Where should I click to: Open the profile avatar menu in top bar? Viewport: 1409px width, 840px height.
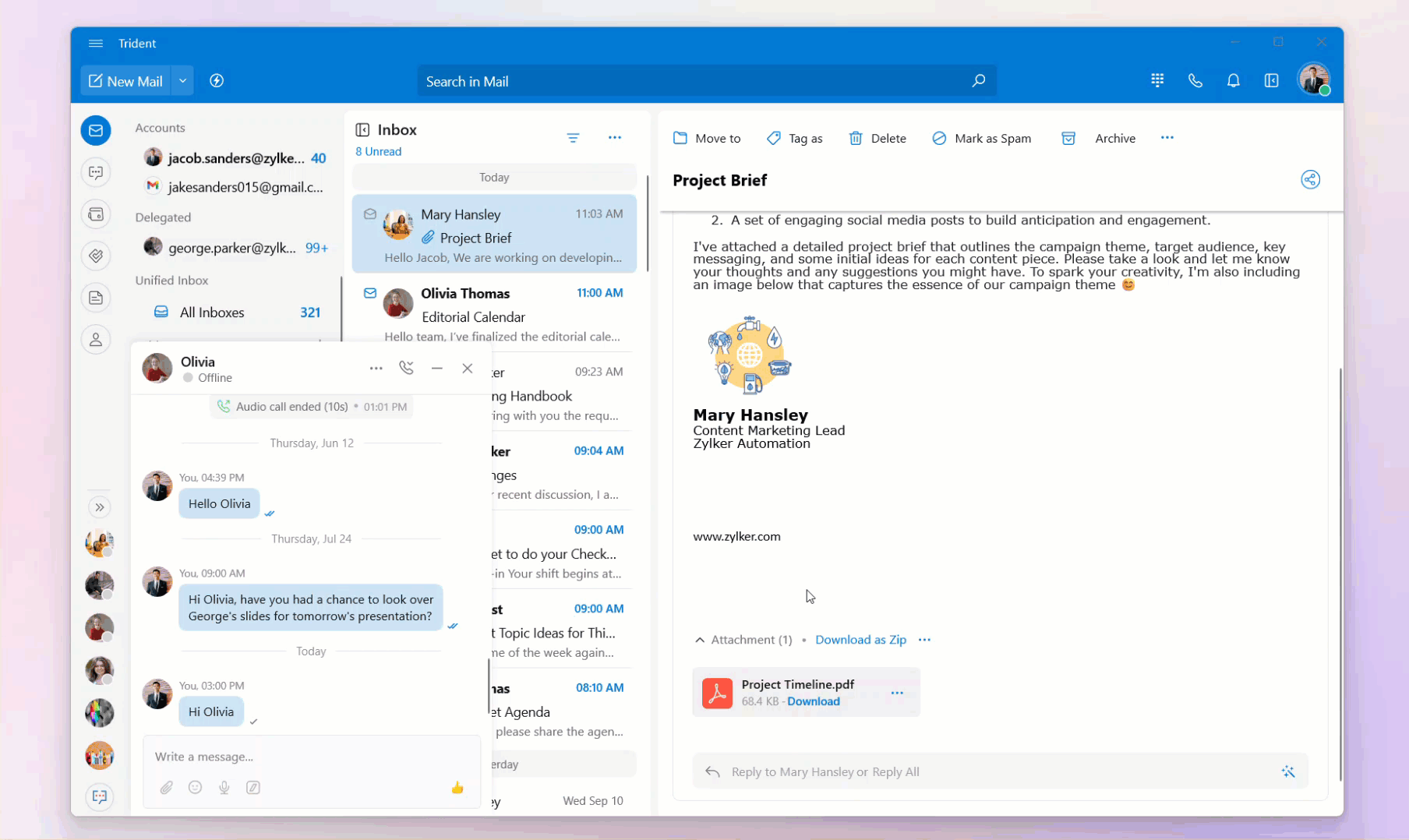click(x=1313, y=80)
